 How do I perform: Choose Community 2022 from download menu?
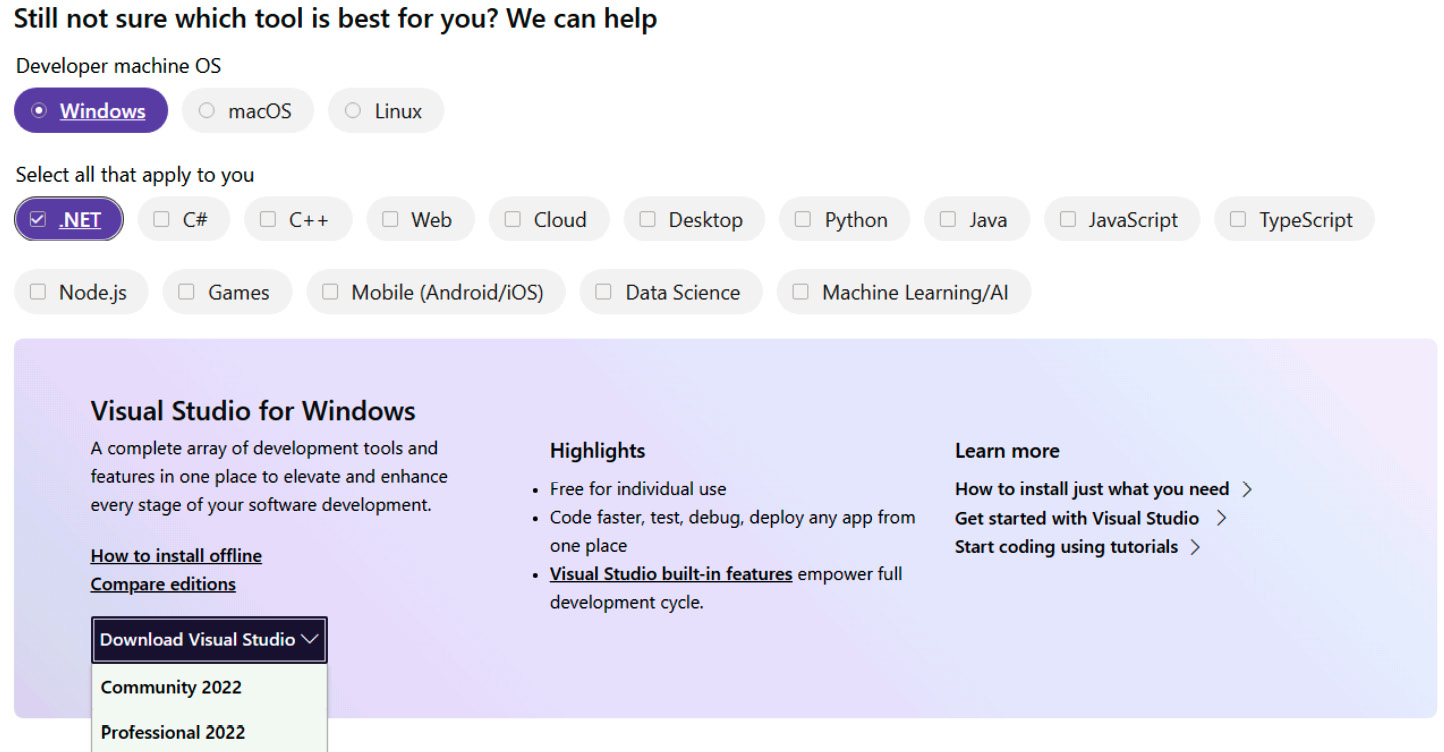pos(209,687)
